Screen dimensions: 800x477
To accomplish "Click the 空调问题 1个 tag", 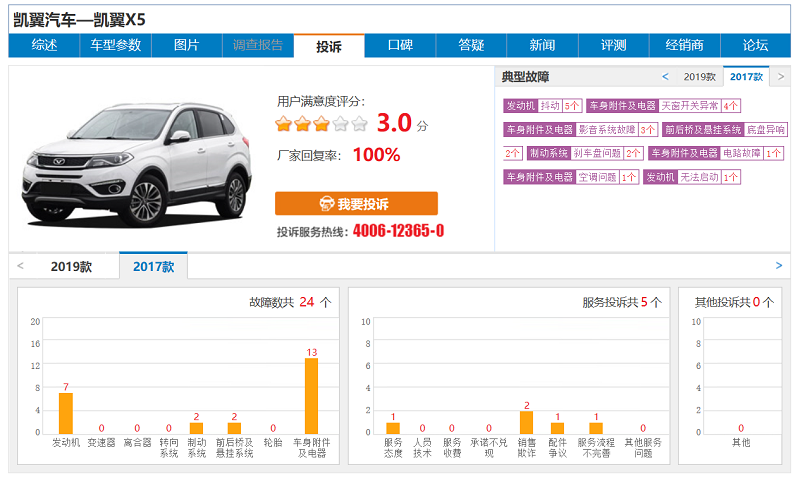I will click(x=571, y=177).
